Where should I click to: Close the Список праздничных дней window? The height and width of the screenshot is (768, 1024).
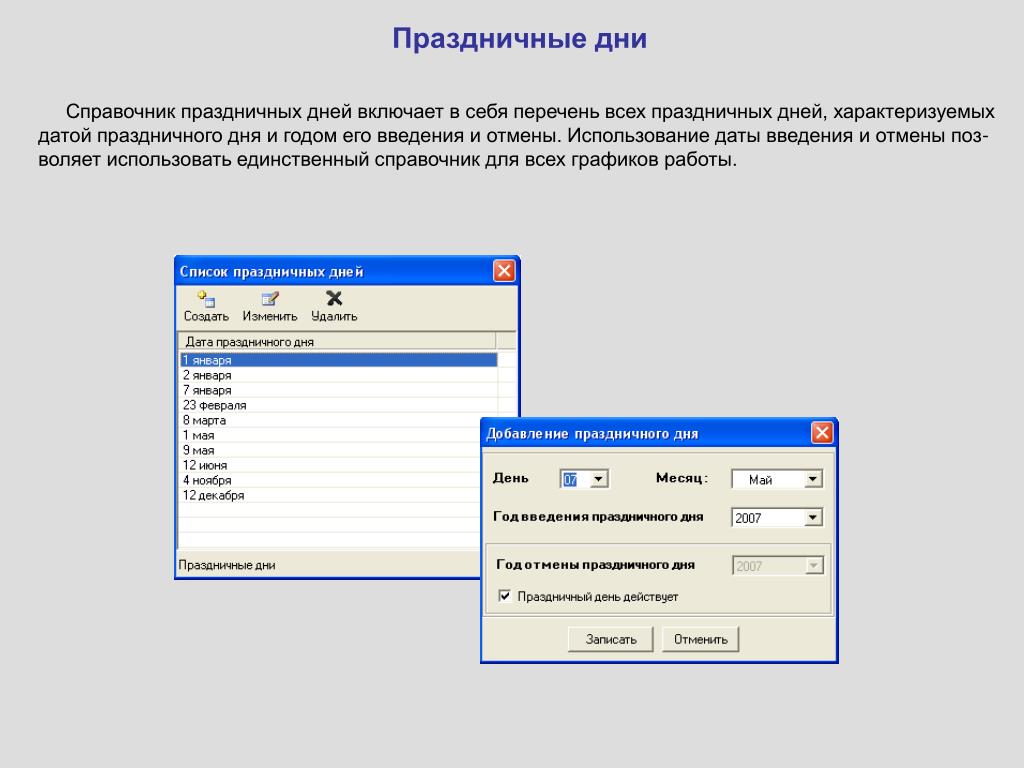(504, 271)
